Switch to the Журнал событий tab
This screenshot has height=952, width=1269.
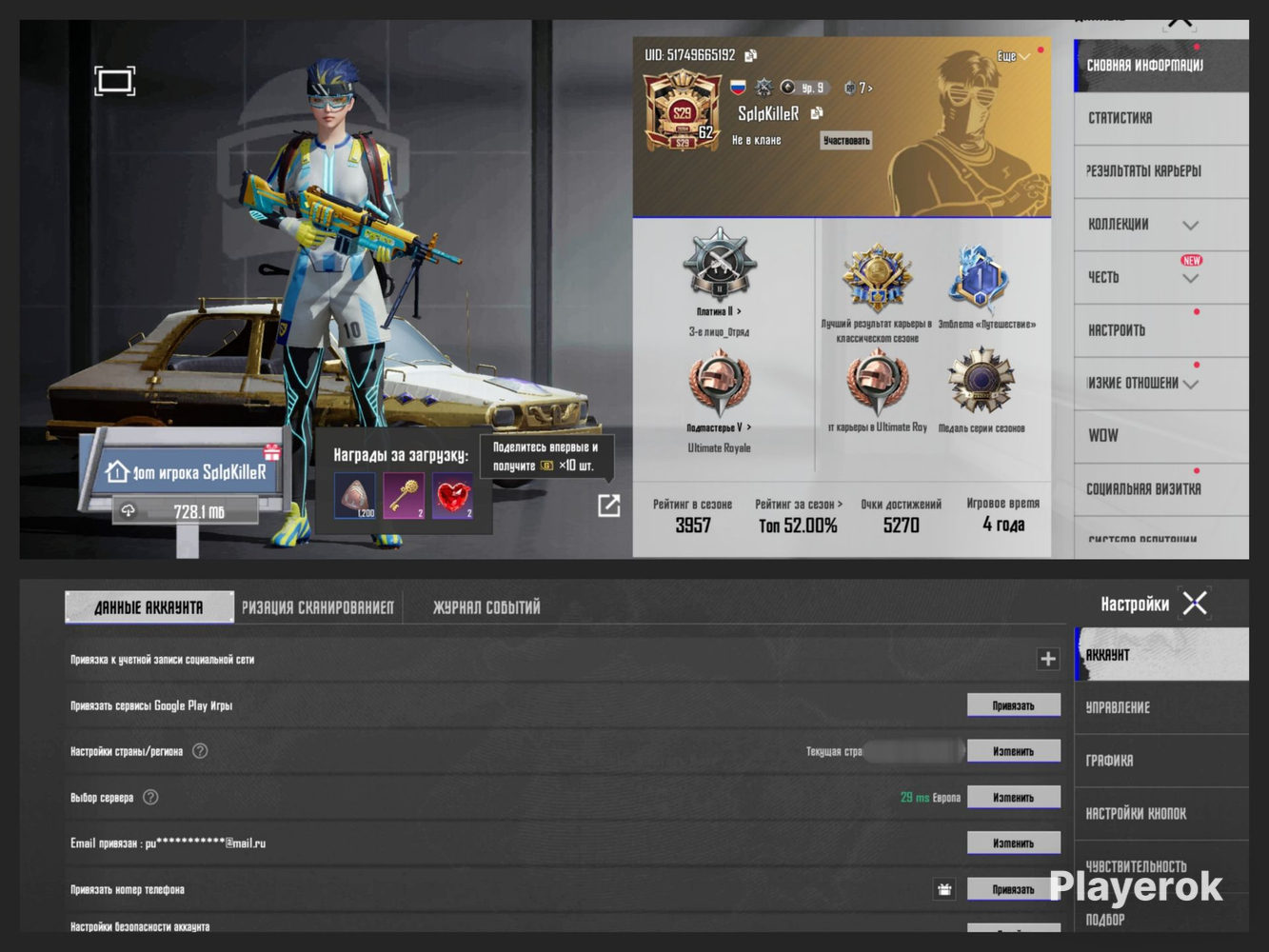pos(486,607)
